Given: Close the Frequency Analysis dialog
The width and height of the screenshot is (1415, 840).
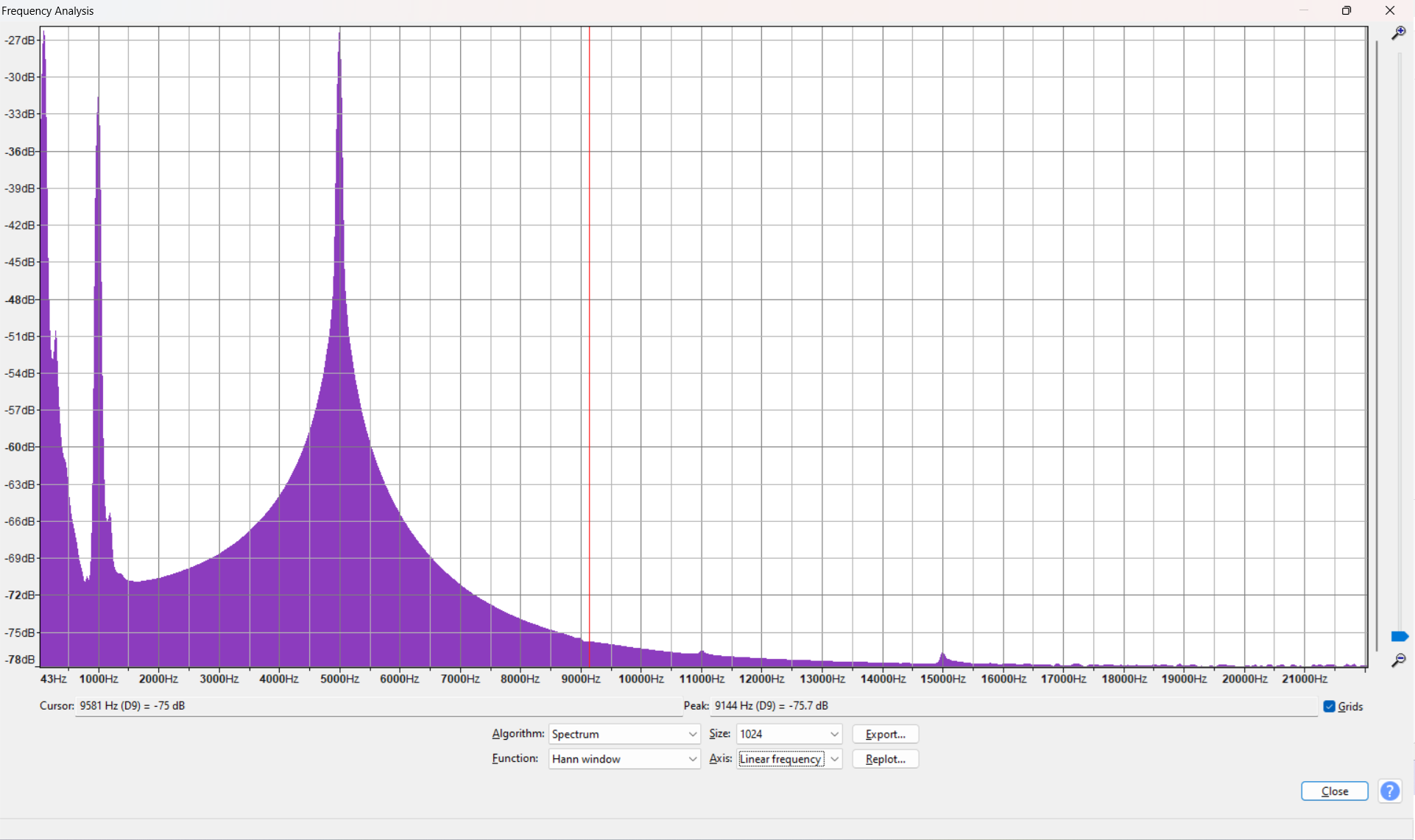Looking at the screenshot, I should [x=1334, y=791].
